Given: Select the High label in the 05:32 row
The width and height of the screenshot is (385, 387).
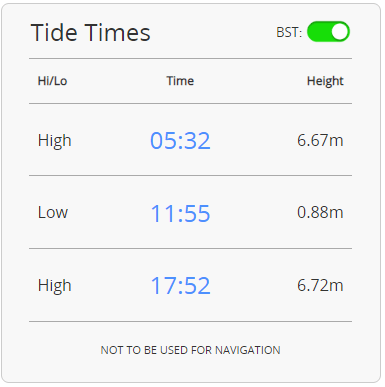Looking at the screenshot, I should click(55, 141).
